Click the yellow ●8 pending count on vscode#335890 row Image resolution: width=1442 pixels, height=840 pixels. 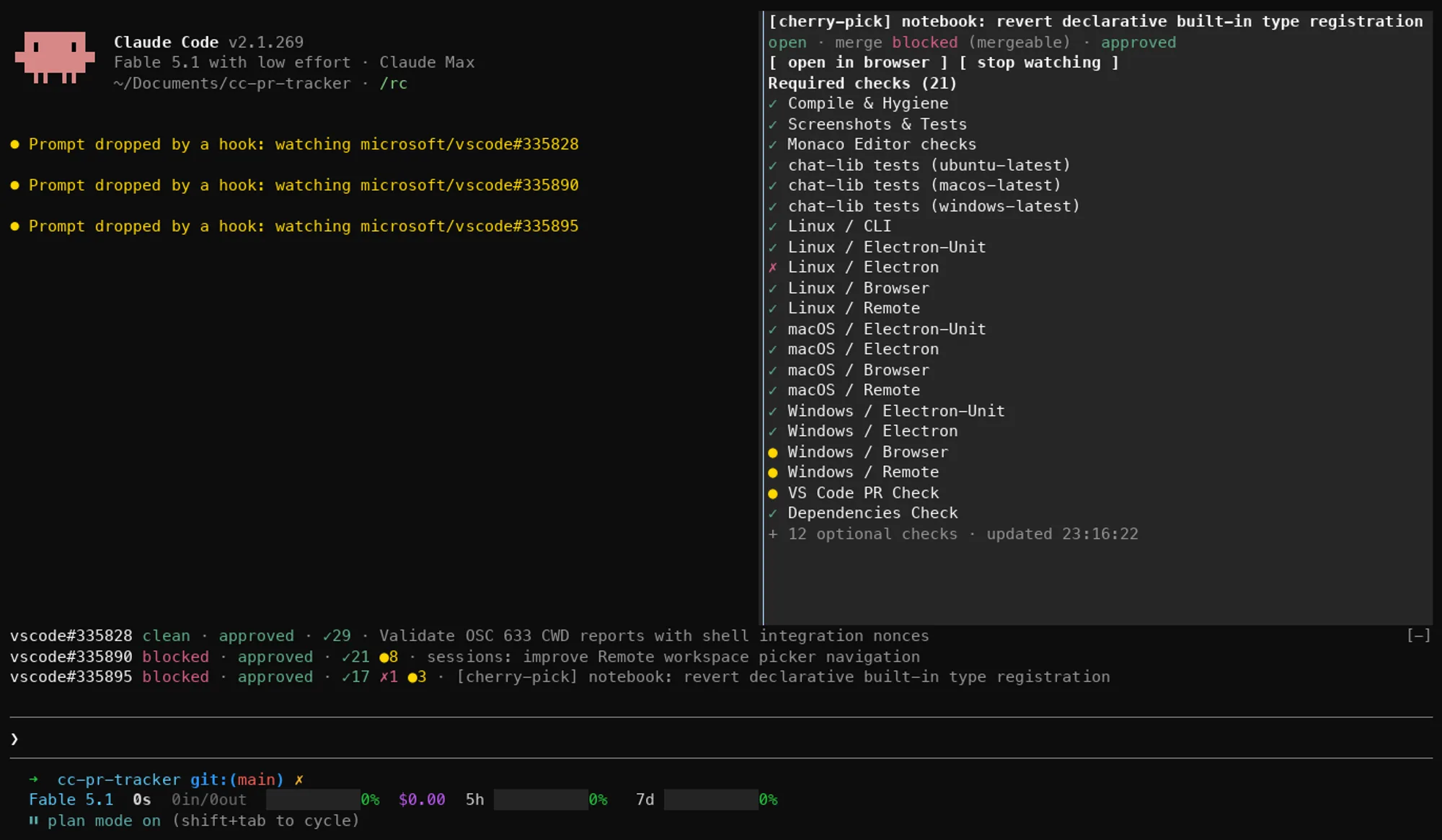point(389,657)
